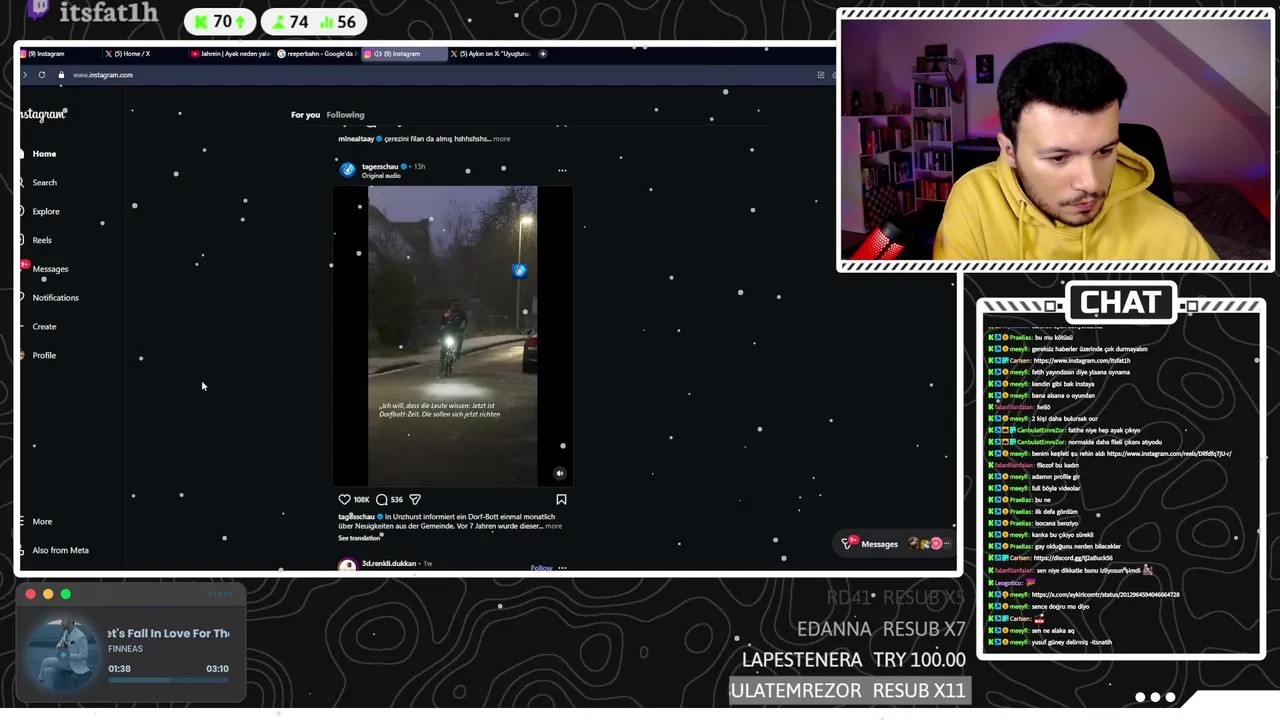Click the Instagram logo
This screenshot has width=1280, height=720.
(x=43, y=115)
